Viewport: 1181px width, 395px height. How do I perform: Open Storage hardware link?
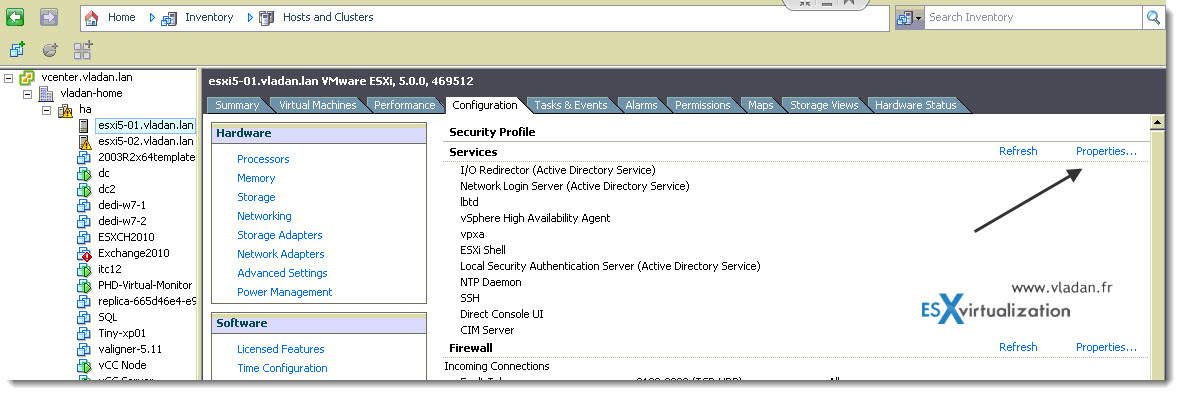tap(256, 197)
